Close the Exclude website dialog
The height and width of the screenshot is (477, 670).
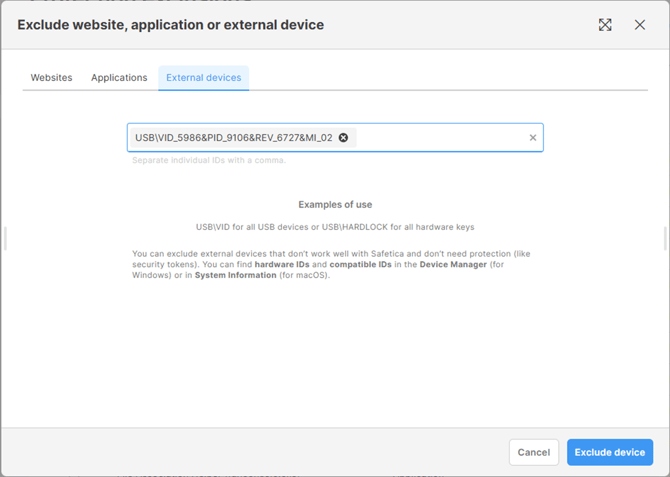[640, 25]
